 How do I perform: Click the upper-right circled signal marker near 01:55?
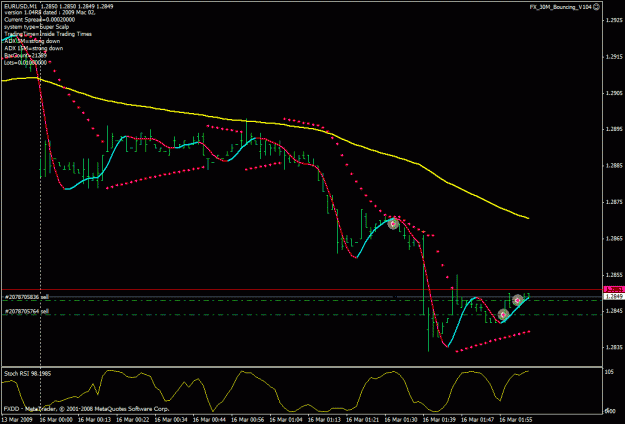coord(517,300)
